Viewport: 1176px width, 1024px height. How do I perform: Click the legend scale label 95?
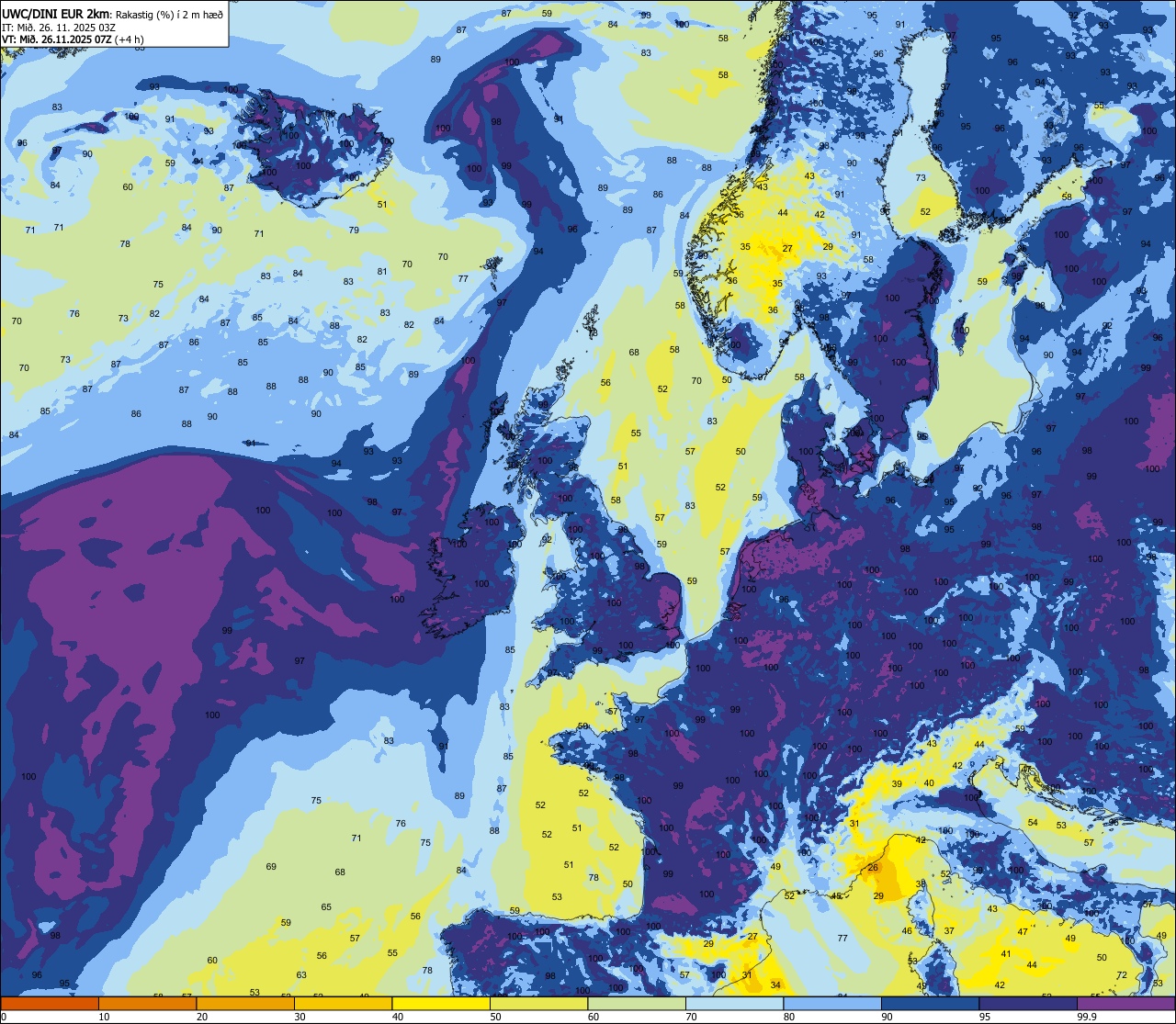coord(985,1017)
